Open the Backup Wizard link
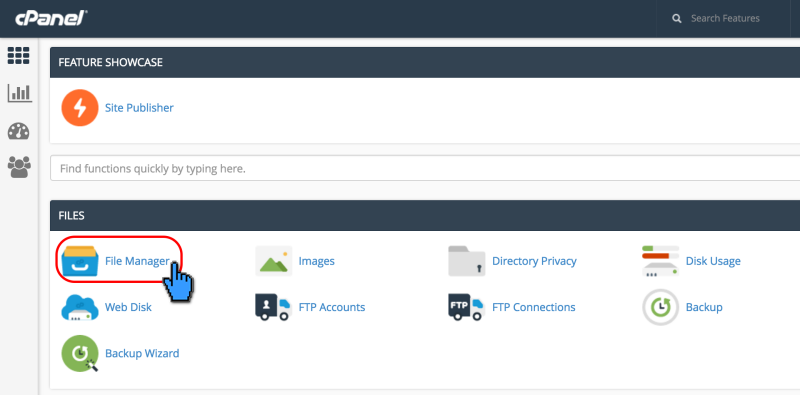 pyautogui.click(x=142, y=353)
